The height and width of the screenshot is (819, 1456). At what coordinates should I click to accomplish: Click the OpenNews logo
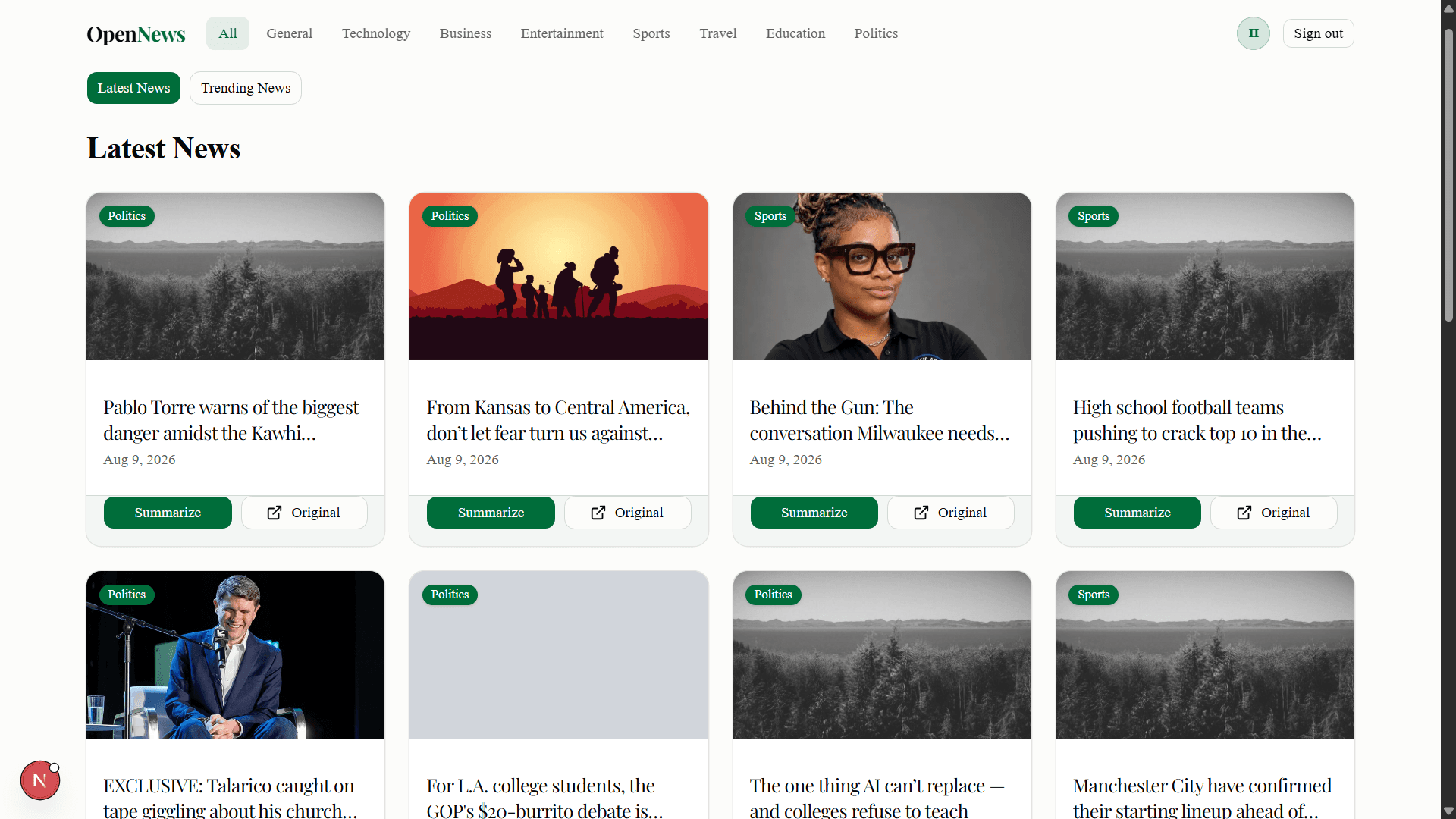[x=136, y=34]
